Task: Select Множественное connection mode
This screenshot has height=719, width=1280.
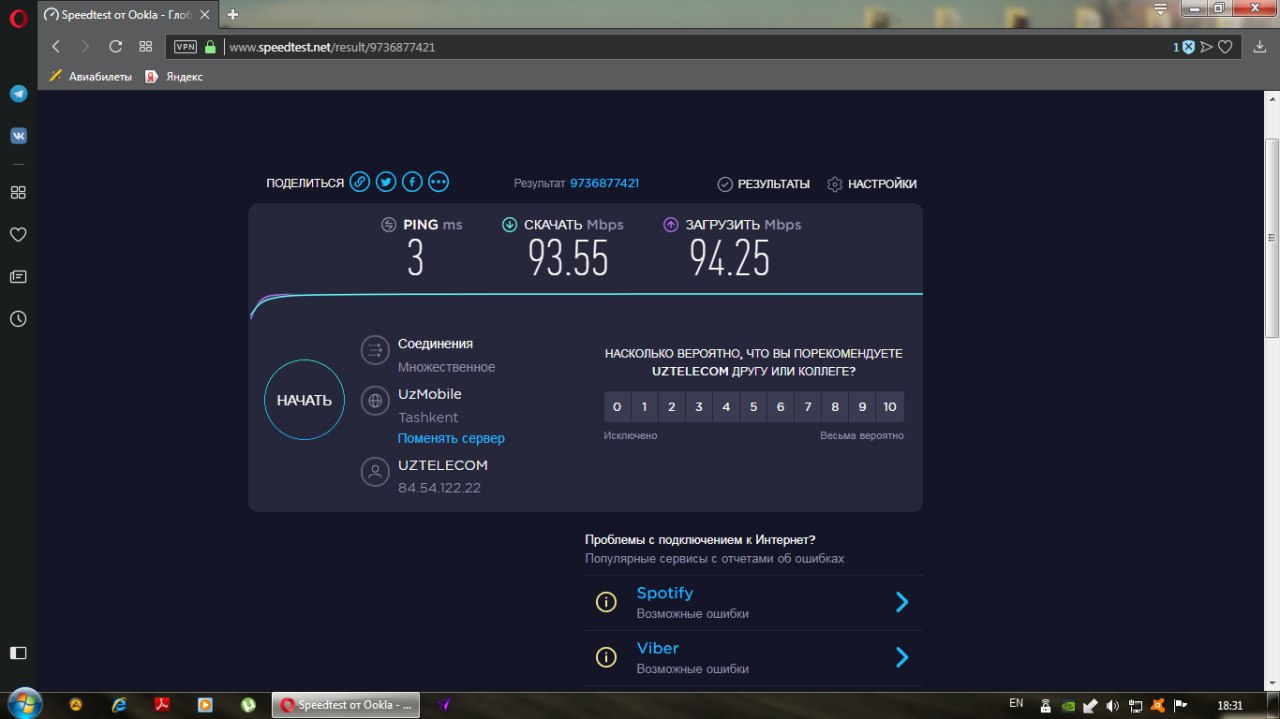Action: [446, 367]
